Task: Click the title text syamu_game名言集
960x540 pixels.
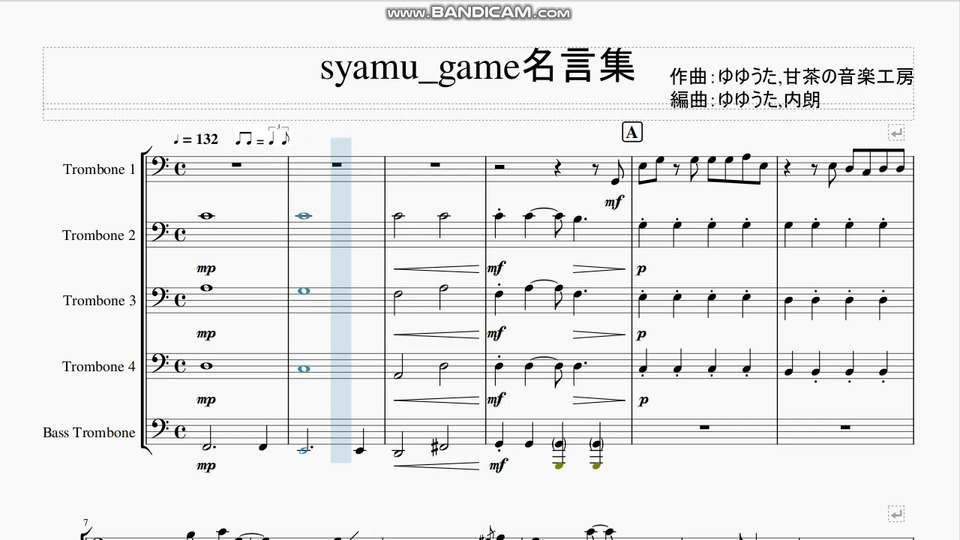Action: (478, 67)
